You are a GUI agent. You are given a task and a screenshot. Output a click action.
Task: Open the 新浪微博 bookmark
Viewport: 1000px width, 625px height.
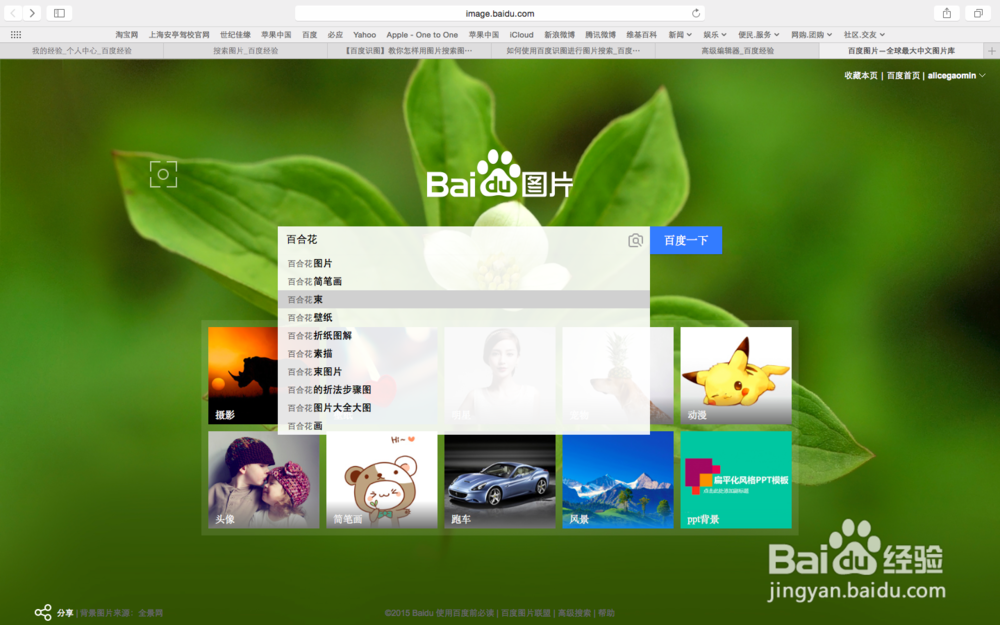pyautogui.click(x=559, y=34)
